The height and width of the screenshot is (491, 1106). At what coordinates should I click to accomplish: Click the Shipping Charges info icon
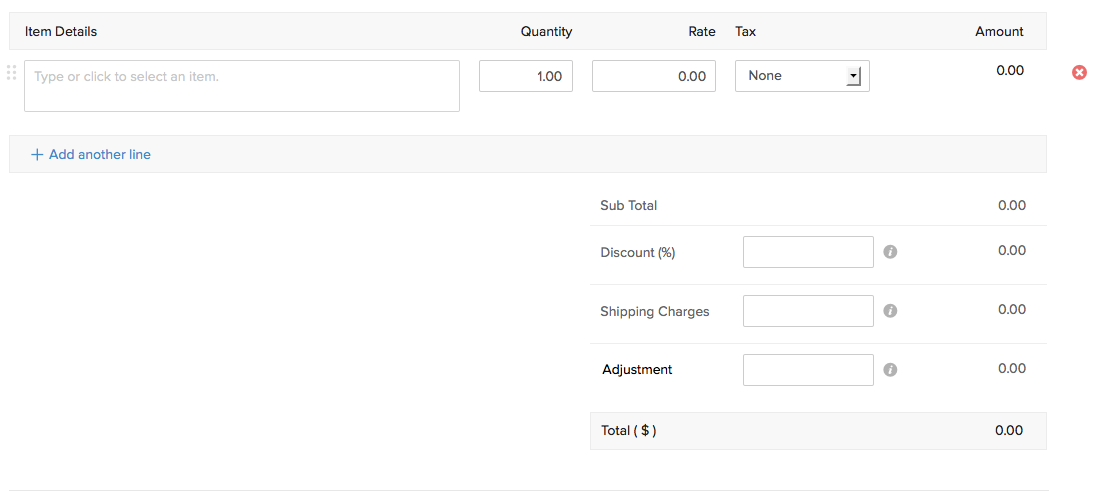click(890, 311)
